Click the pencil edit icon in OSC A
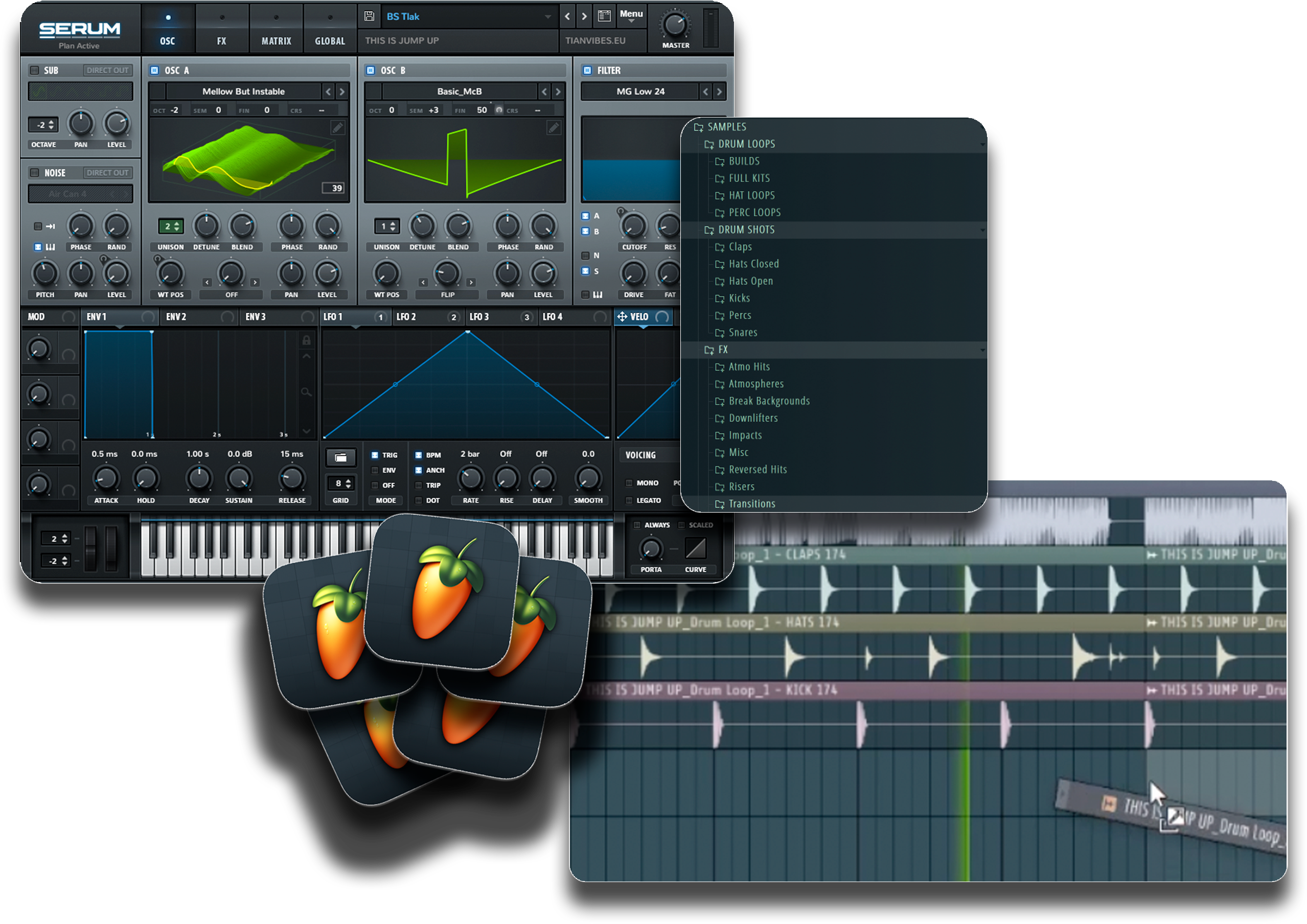The height and width of the screenshot is (924, 1307). (x=337, y=128)
